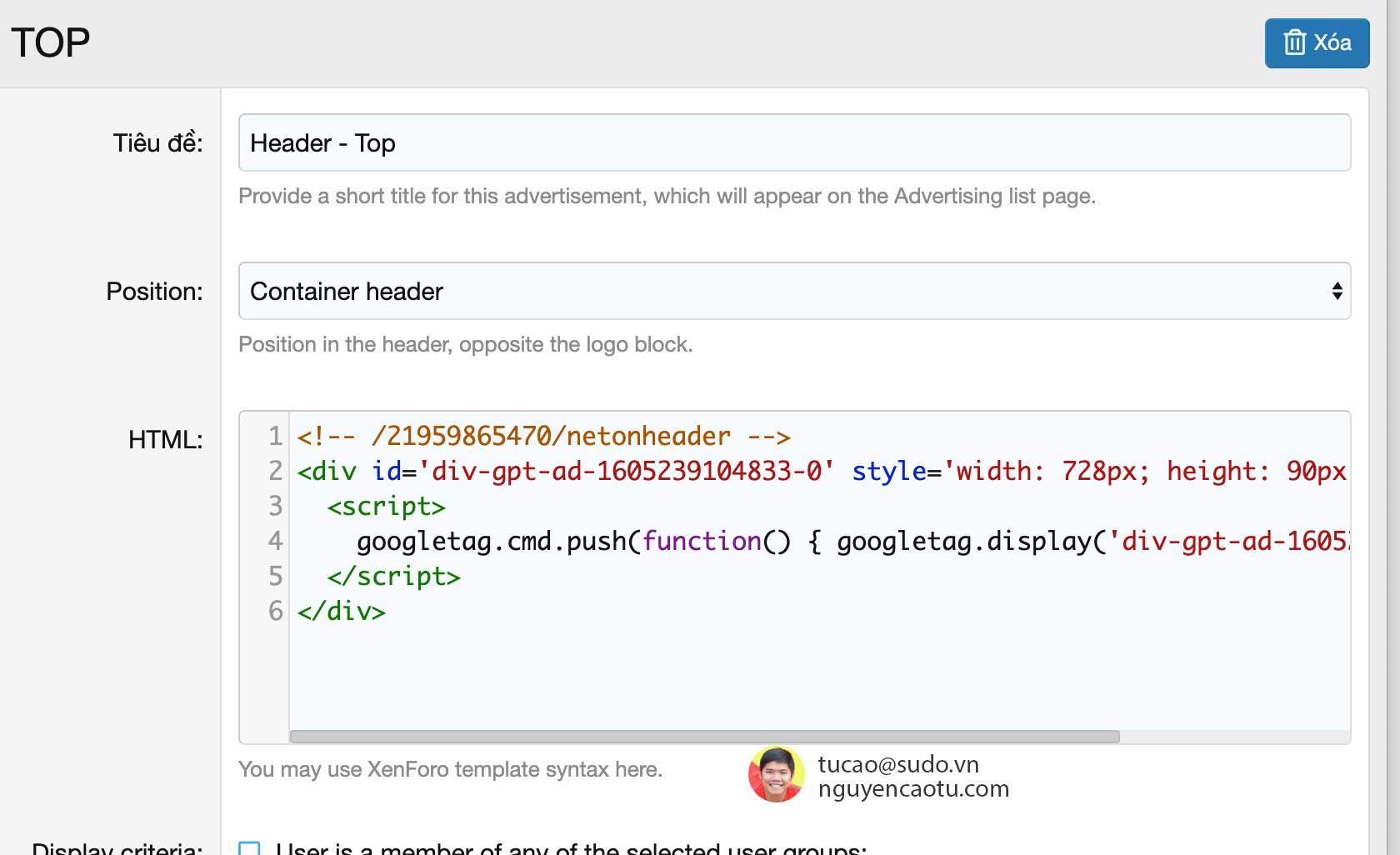1400x855 pixels.
Task: Click line number 4 in the HTML editor
Action: 273,541
